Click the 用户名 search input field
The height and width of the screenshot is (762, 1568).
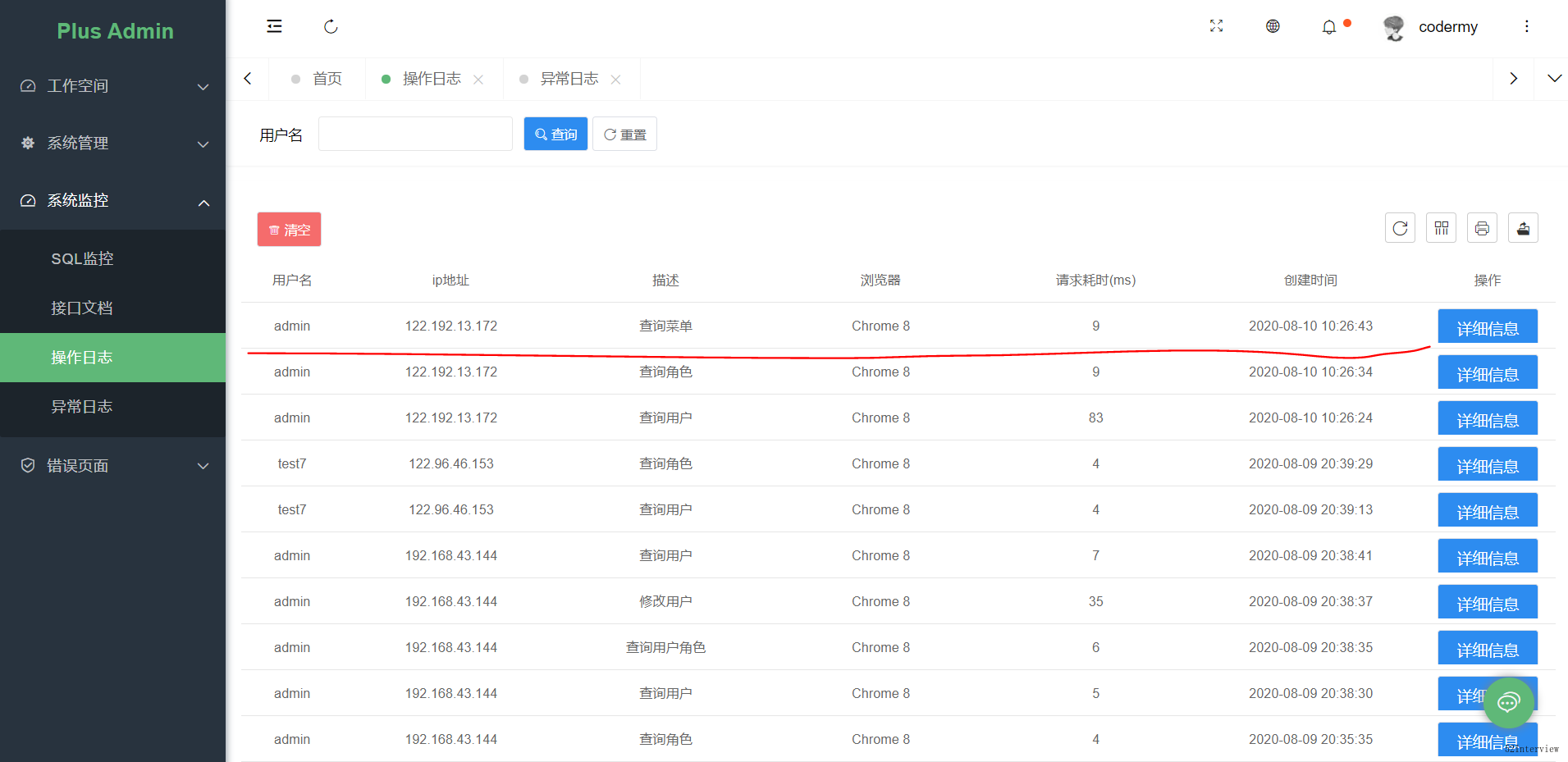click(x=415, y=134)
